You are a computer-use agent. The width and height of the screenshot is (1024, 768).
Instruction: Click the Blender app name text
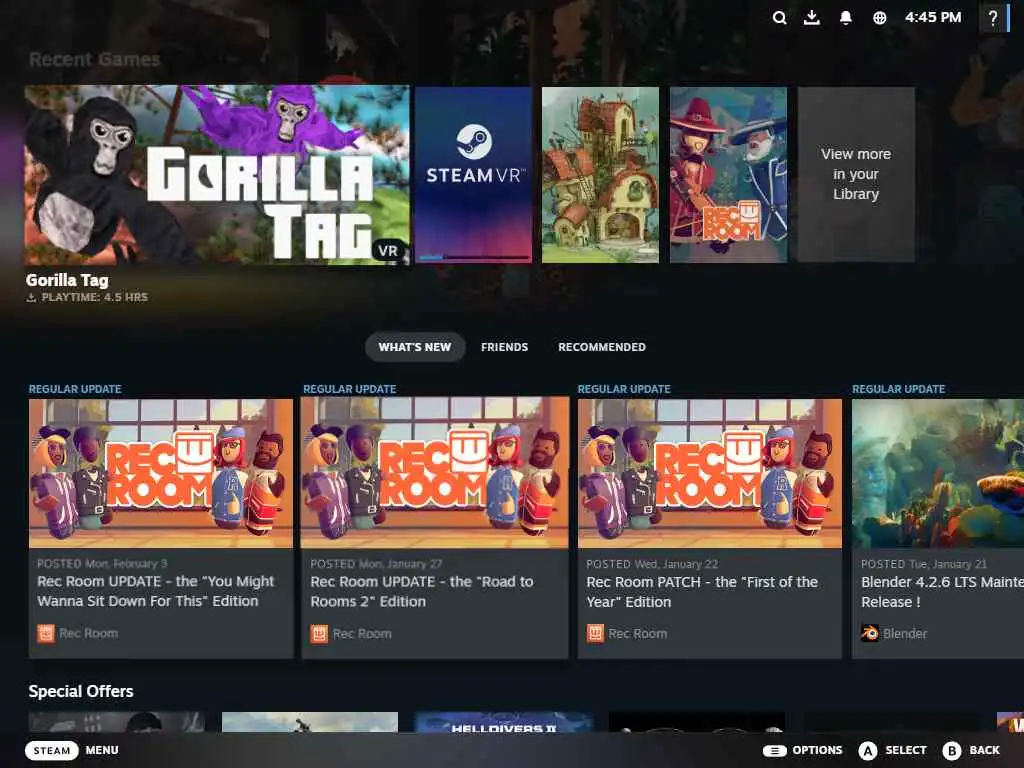coord(904,633)
